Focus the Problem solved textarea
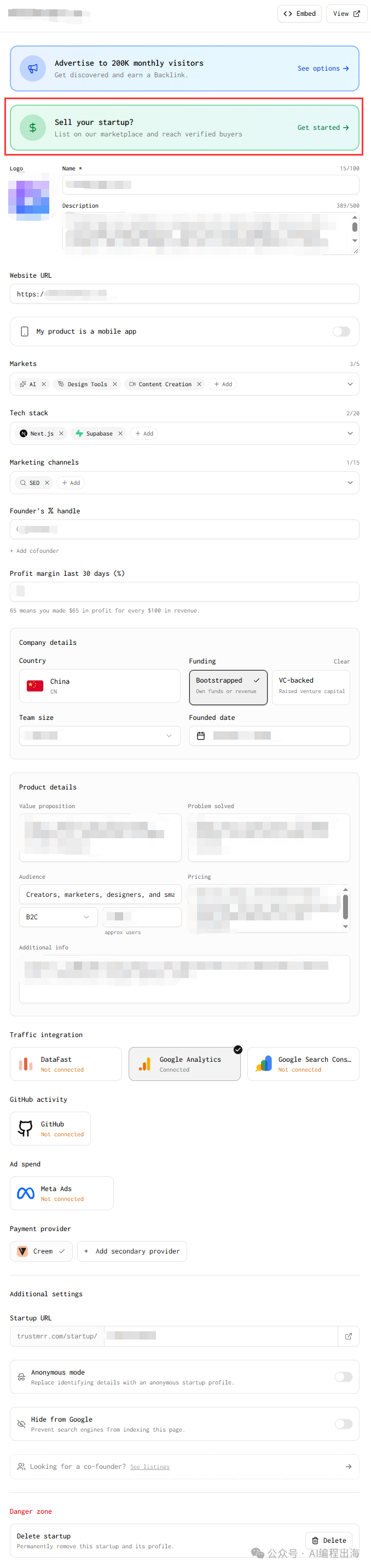 (269, 838)
